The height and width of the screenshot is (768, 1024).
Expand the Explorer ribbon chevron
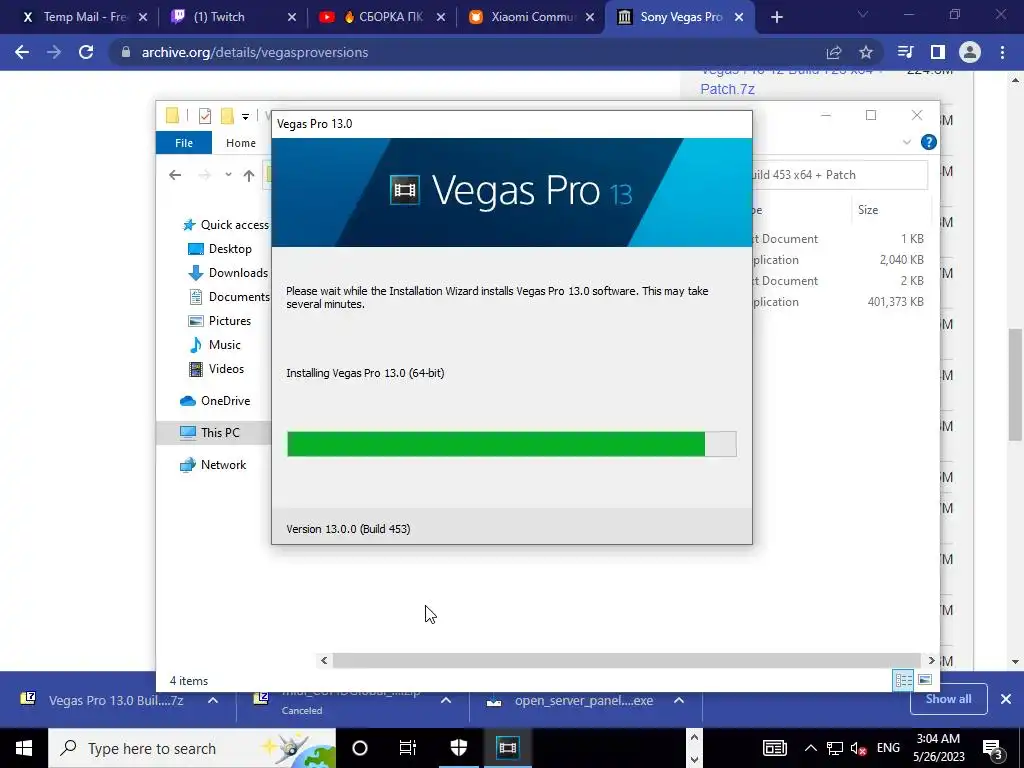906,142
